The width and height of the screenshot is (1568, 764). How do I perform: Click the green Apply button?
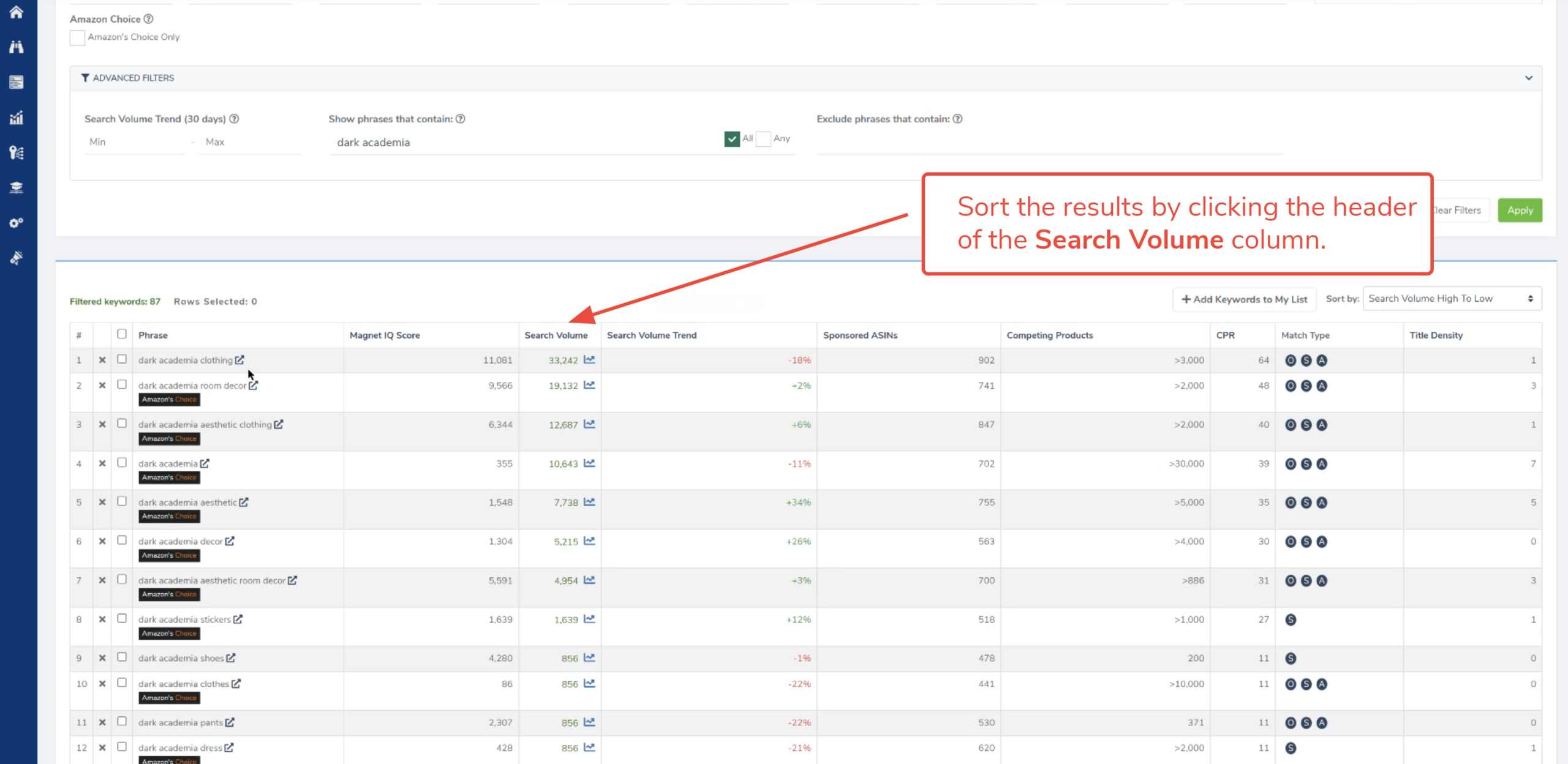tap(1519, 211)
